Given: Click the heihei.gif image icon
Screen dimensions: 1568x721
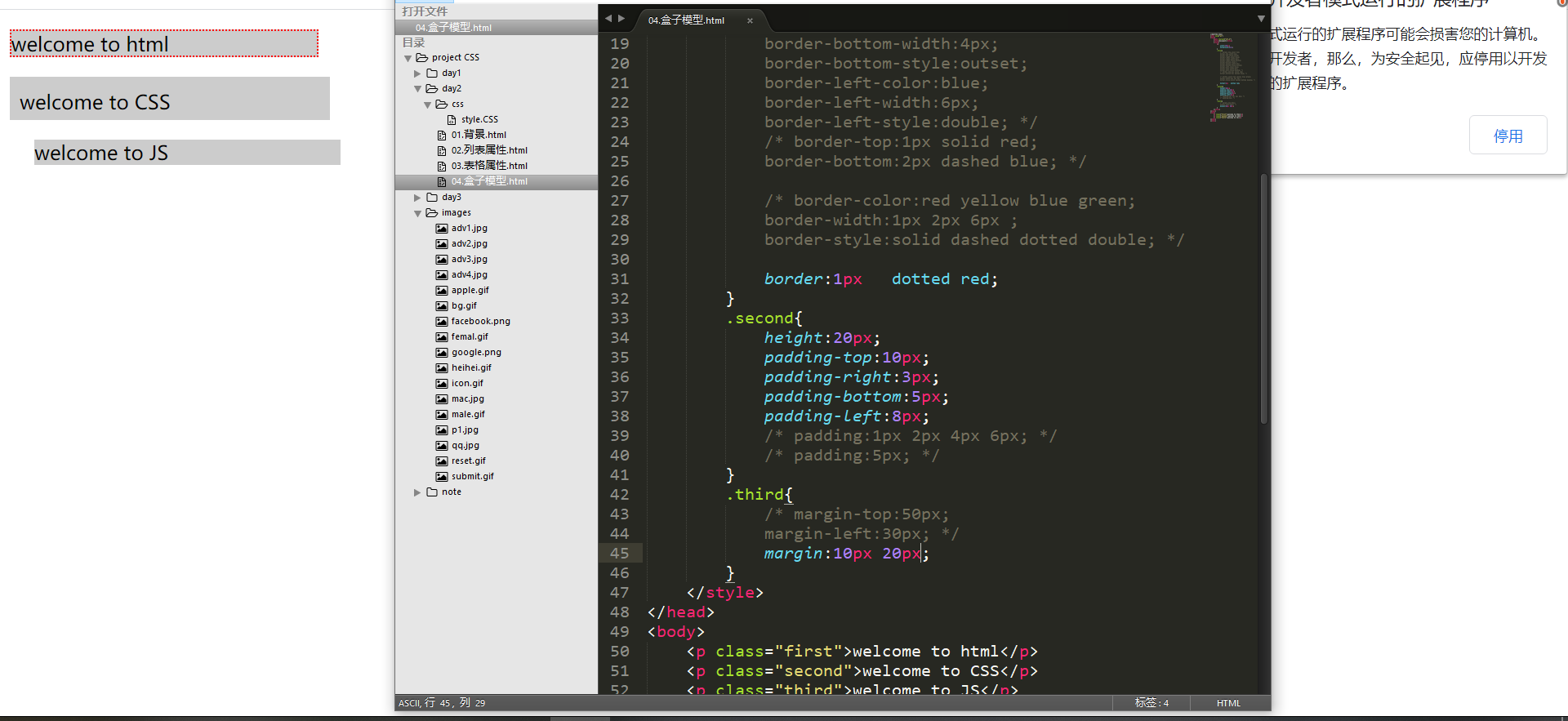Looking at the screenshot, I should pos(442,367).
